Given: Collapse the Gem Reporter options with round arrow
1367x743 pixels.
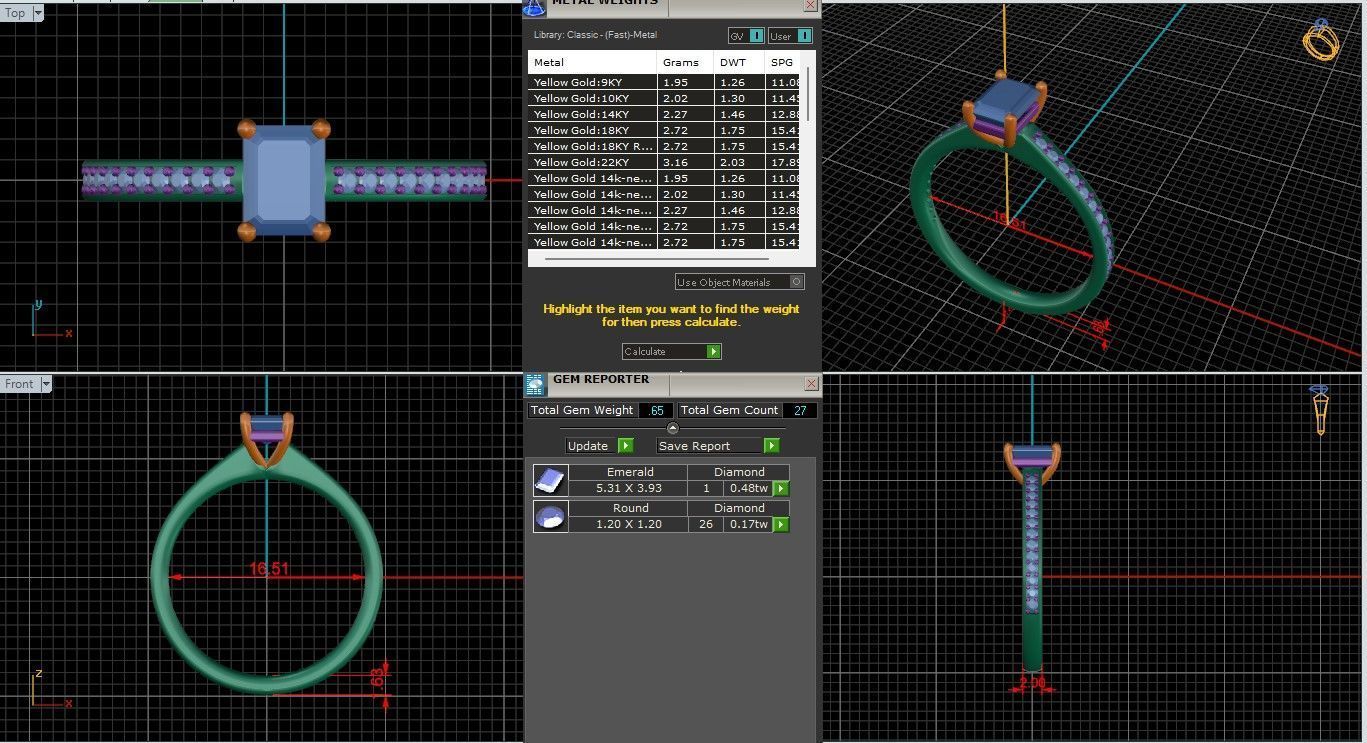Looking at the screenshot, I should pos(673,428).
